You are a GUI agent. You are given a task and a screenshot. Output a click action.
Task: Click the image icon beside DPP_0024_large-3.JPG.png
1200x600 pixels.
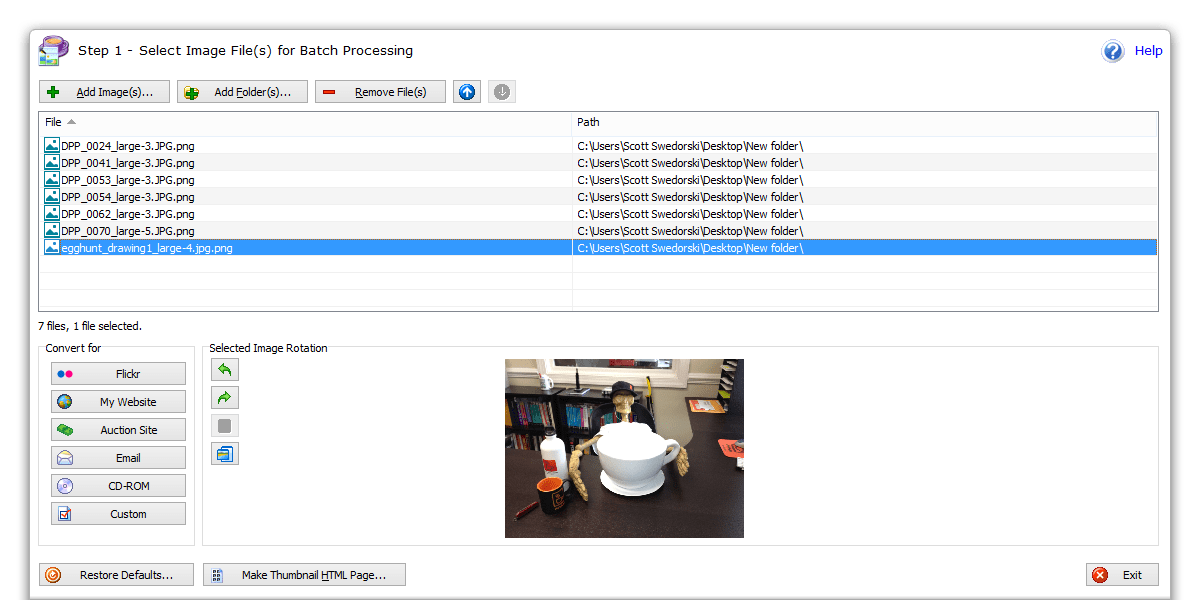click(52, 146)
